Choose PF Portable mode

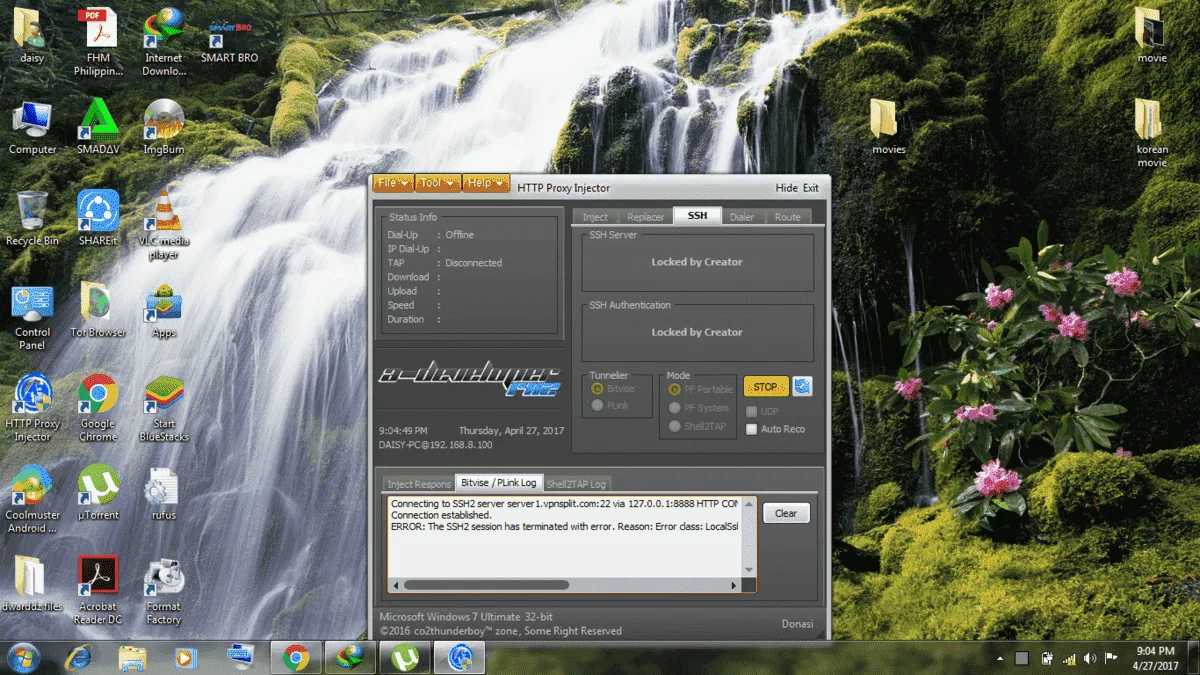[675, 389]
